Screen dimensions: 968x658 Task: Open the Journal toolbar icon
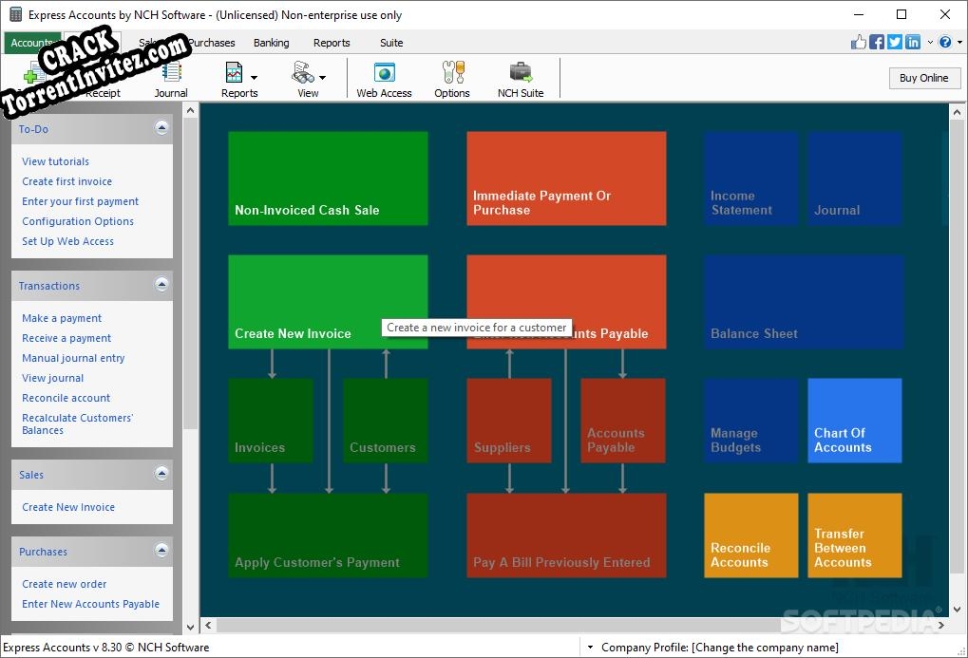click(x=170, y=78)
